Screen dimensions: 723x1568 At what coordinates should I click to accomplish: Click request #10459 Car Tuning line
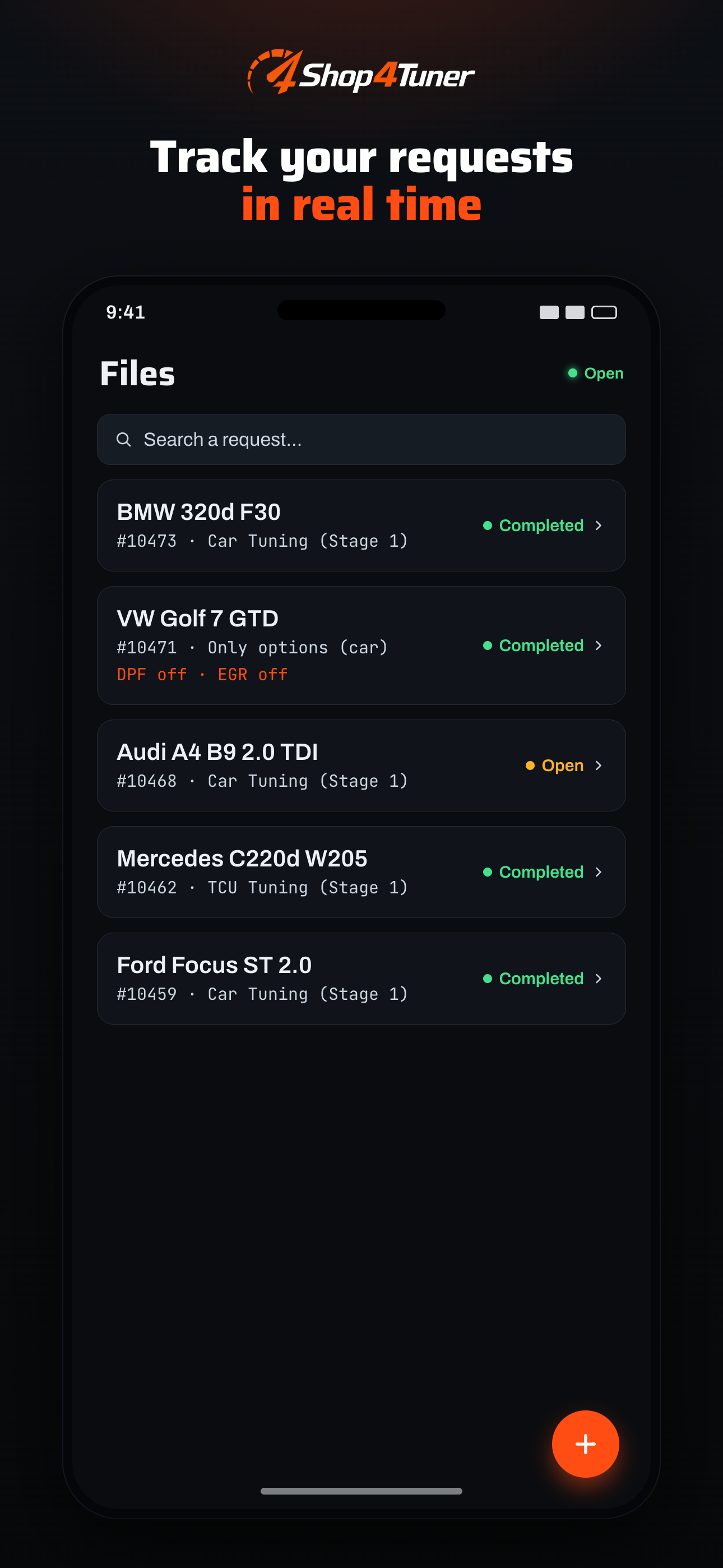tap(262, 994)
